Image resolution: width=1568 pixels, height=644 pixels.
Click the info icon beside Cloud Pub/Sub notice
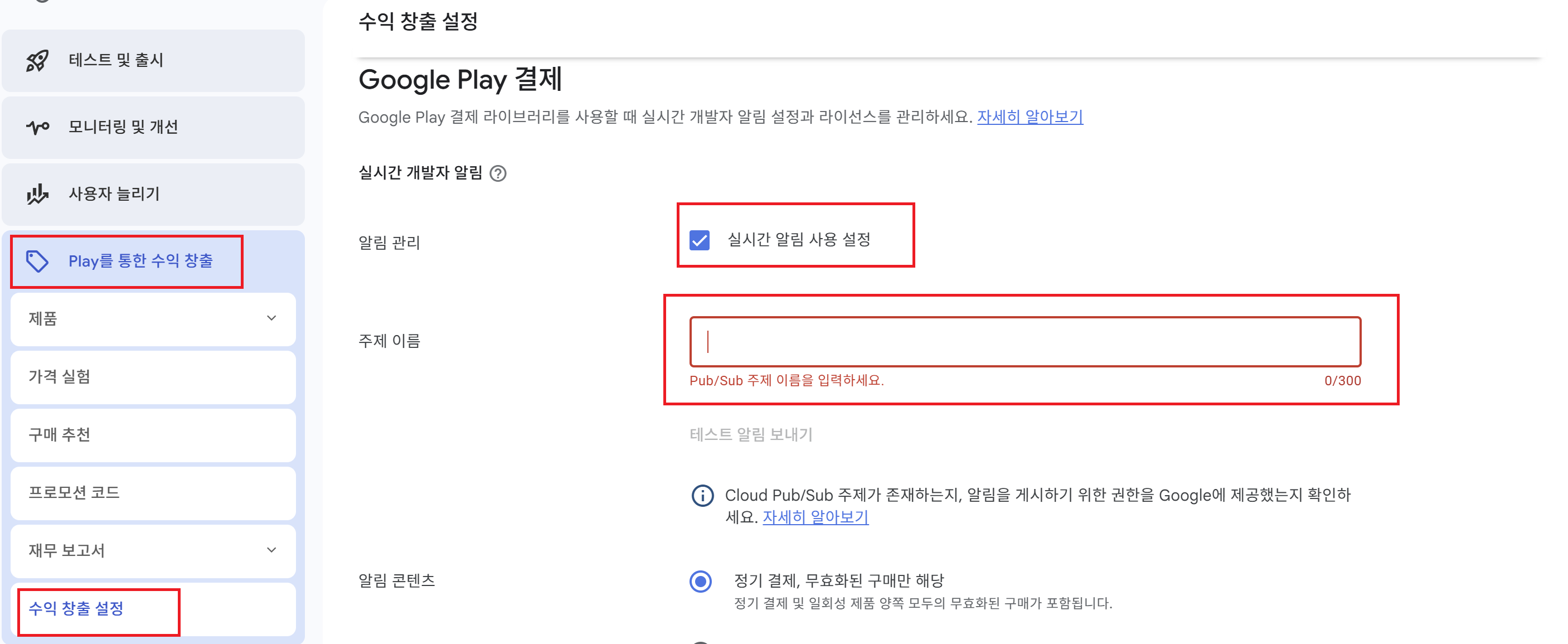pos(702,496)
